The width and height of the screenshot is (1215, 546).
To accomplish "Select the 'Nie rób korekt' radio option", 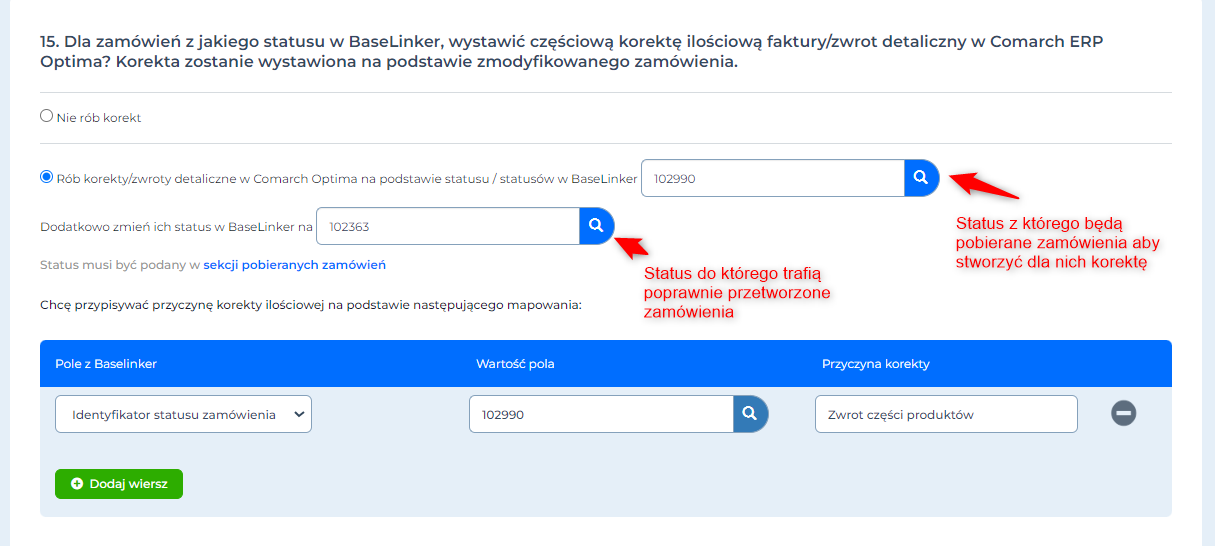I will coord(46,116).
